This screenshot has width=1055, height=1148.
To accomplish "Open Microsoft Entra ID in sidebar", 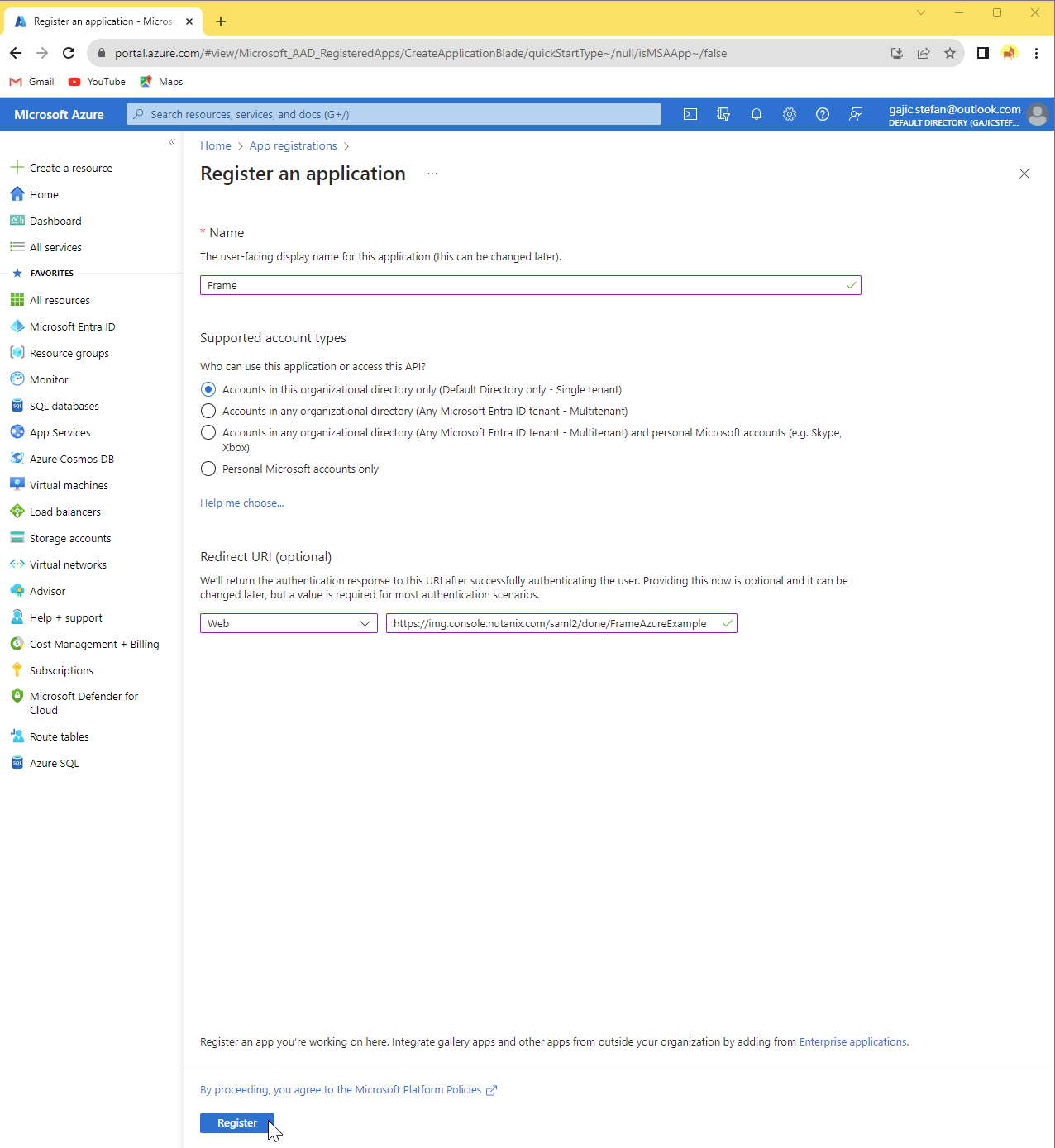I will (72, 326).
